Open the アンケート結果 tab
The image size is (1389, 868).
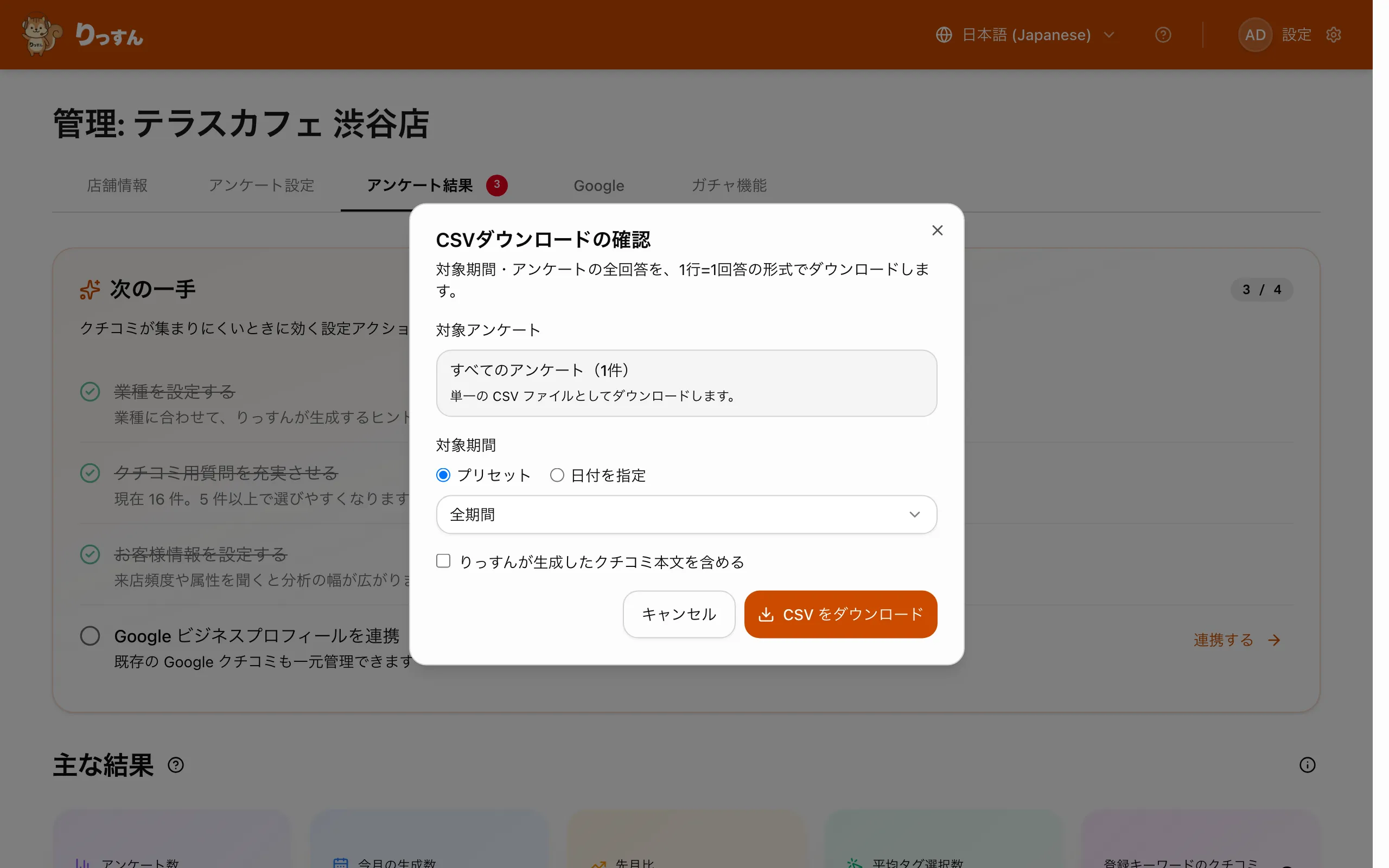click(x=419, y=186)
